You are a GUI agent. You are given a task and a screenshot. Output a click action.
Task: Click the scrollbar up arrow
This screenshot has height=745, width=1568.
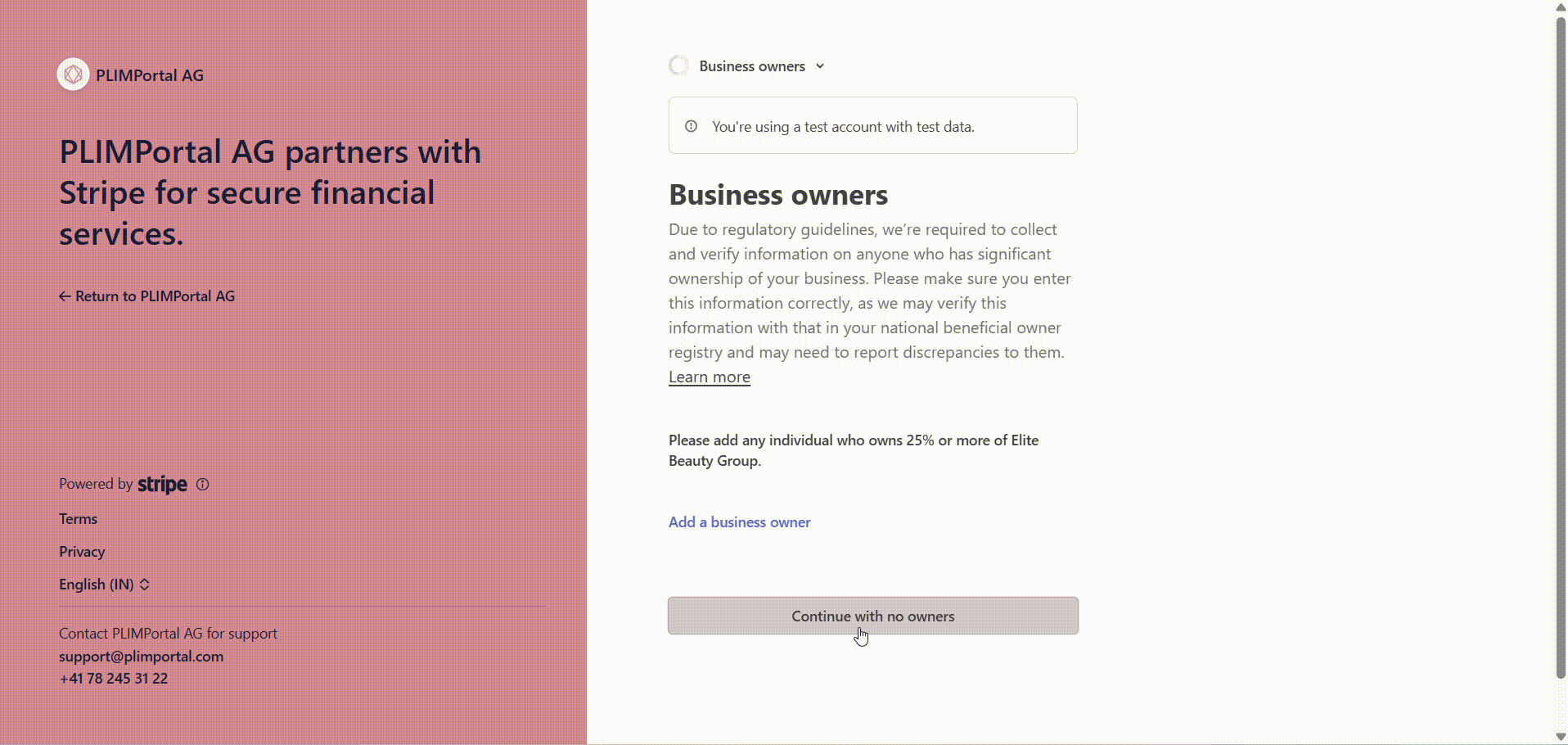(x=1561, y=7)
